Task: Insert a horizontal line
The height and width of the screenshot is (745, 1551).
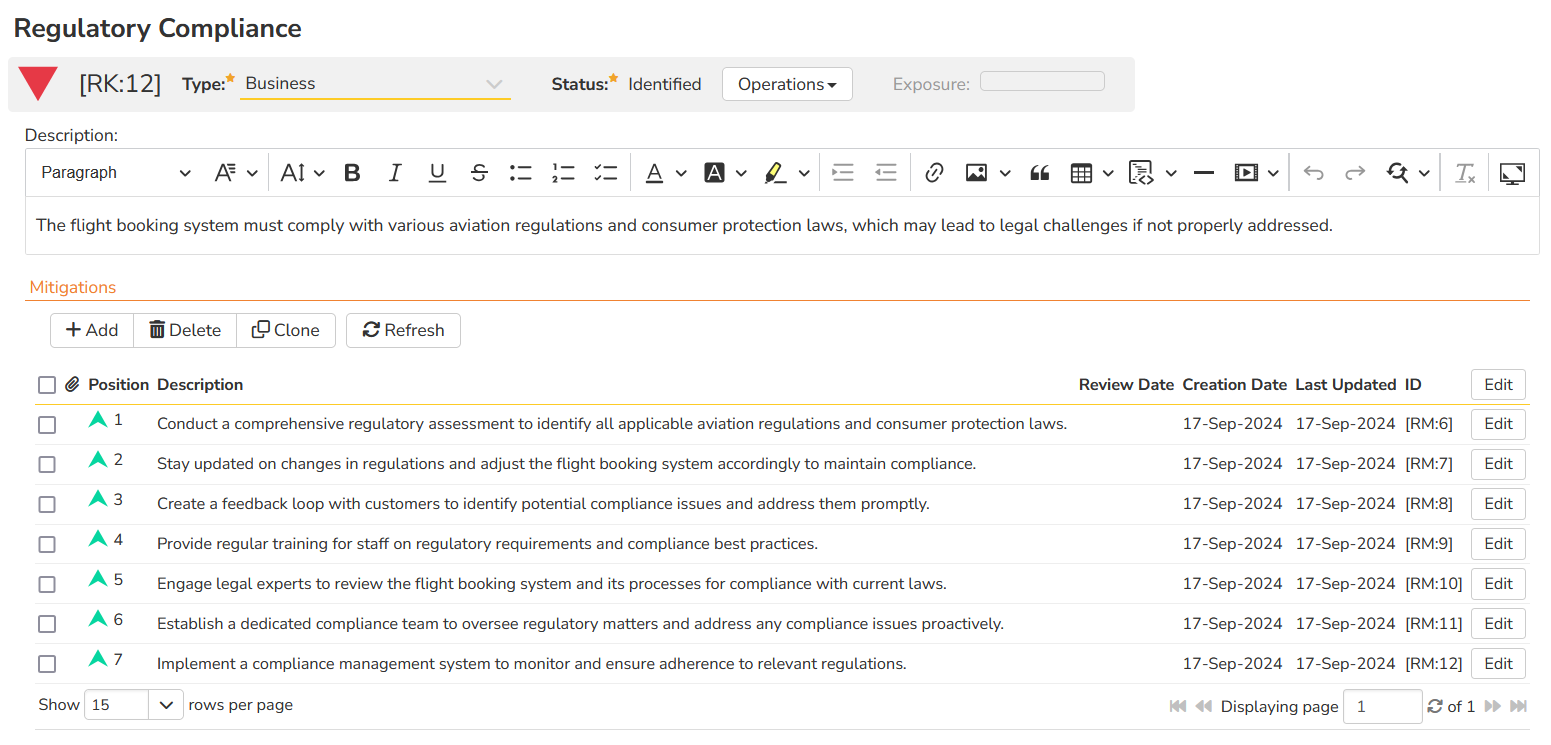Action: pos(1204,173)
